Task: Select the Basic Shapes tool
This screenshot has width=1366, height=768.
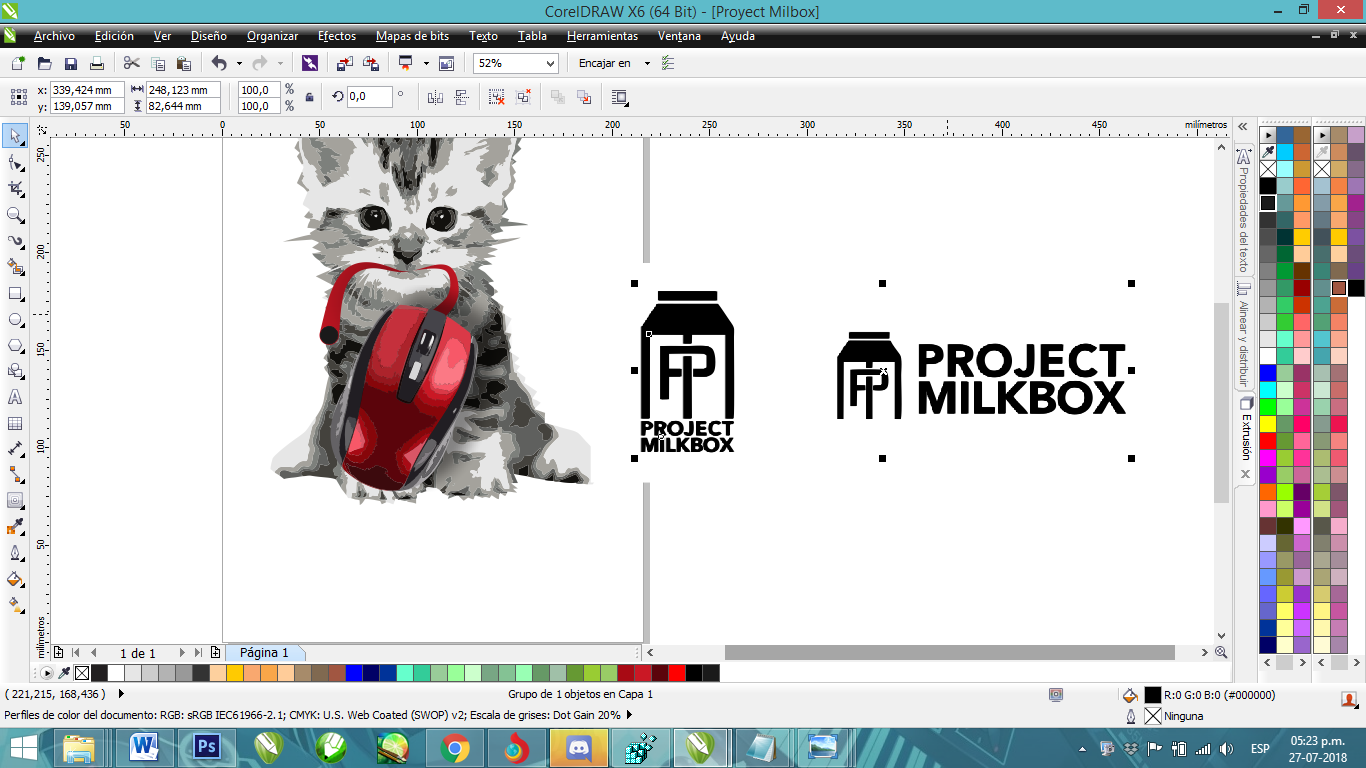Action: 15,371
